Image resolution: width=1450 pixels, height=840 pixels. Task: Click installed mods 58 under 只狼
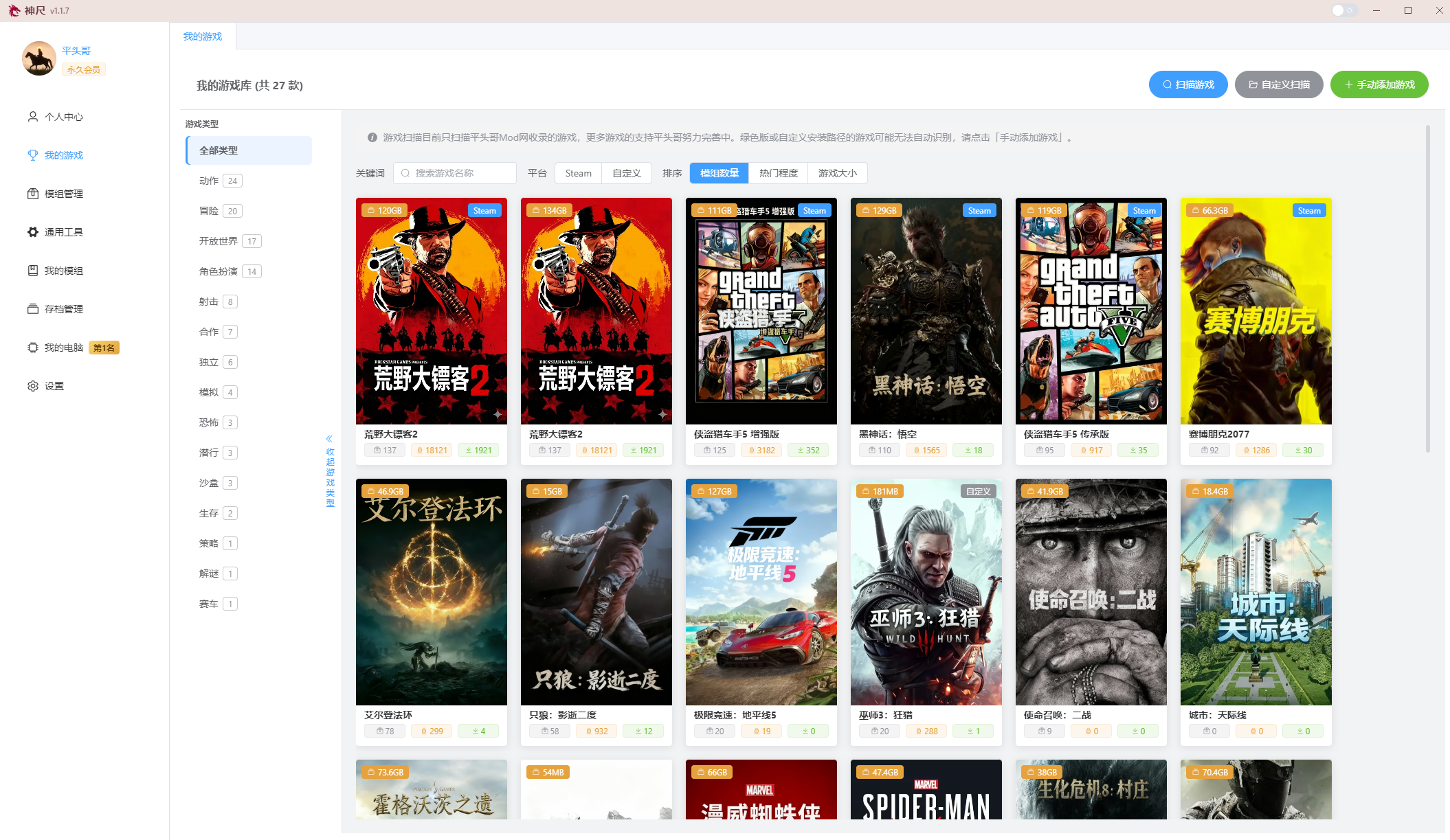(x=550, y=731)
